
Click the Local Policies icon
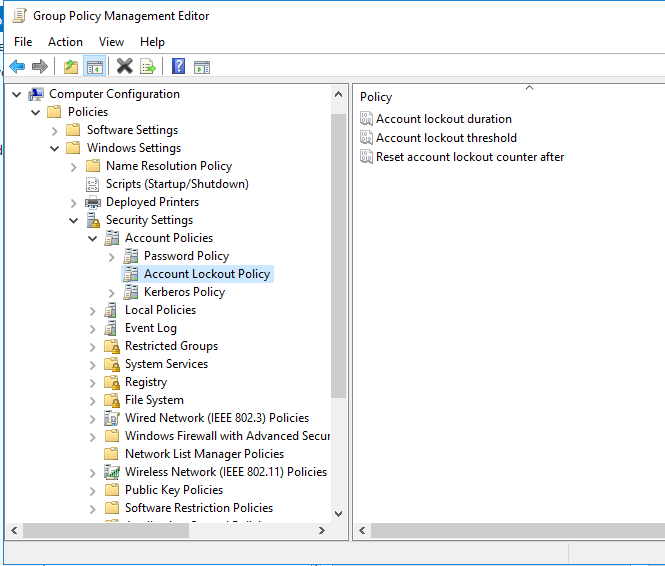click(111, 310)
